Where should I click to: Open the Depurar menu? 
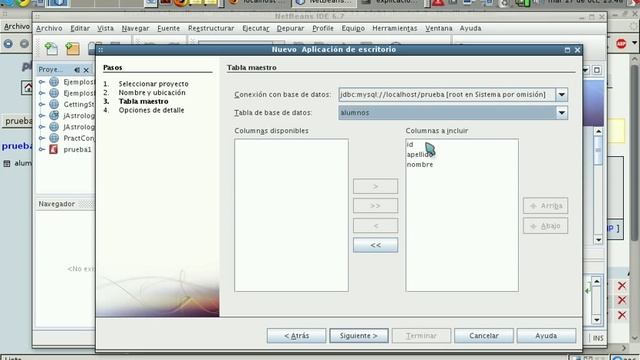[x=290, y=28]
